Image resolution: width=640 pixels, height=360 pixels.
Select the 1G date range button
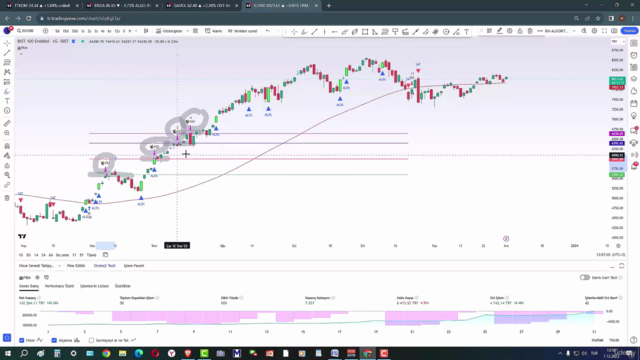coord(21,255)
